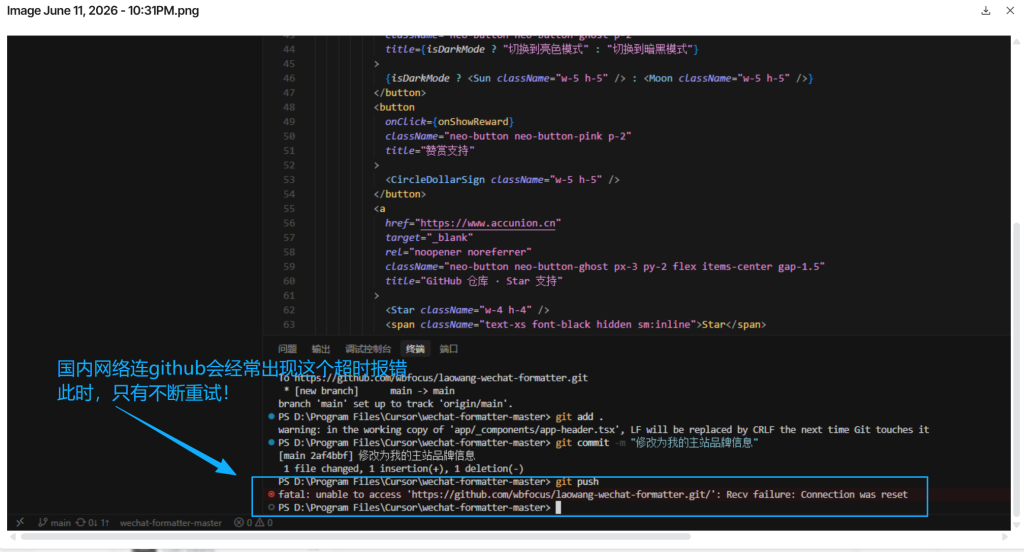Switch to the 输出 panel tab
The image size is (1024, 552).
[x=321, y=349]
